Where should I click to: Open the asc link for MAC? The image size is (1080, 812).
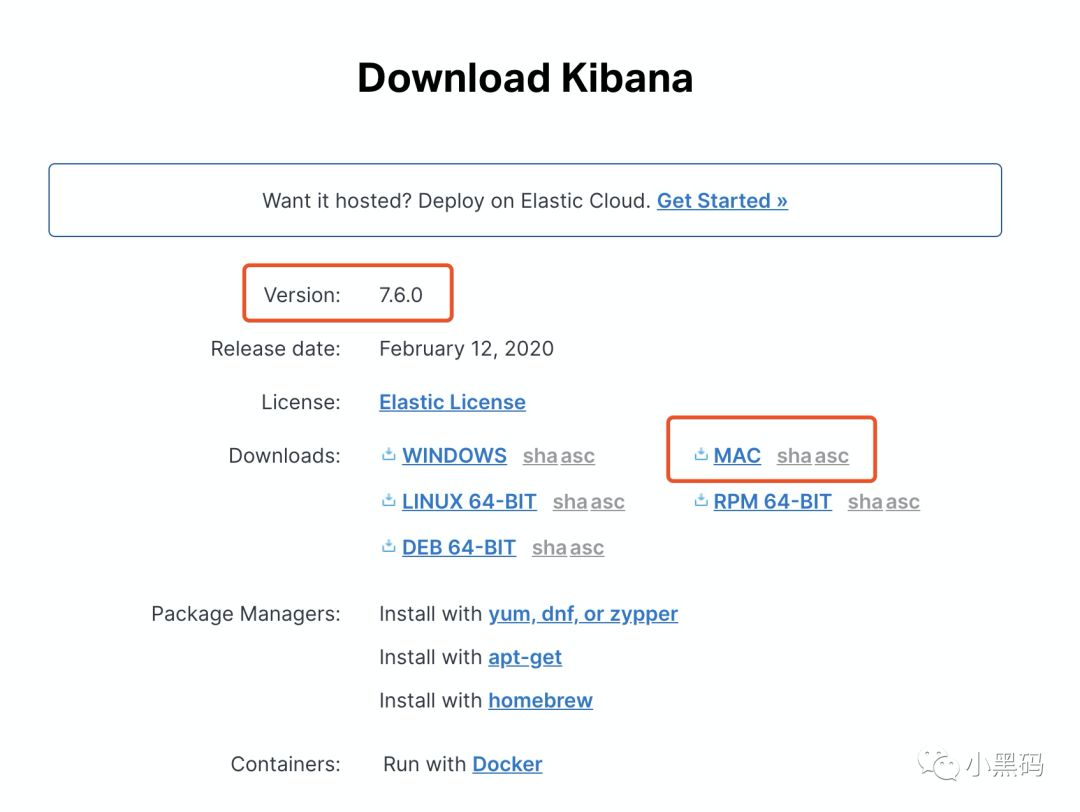832,457
